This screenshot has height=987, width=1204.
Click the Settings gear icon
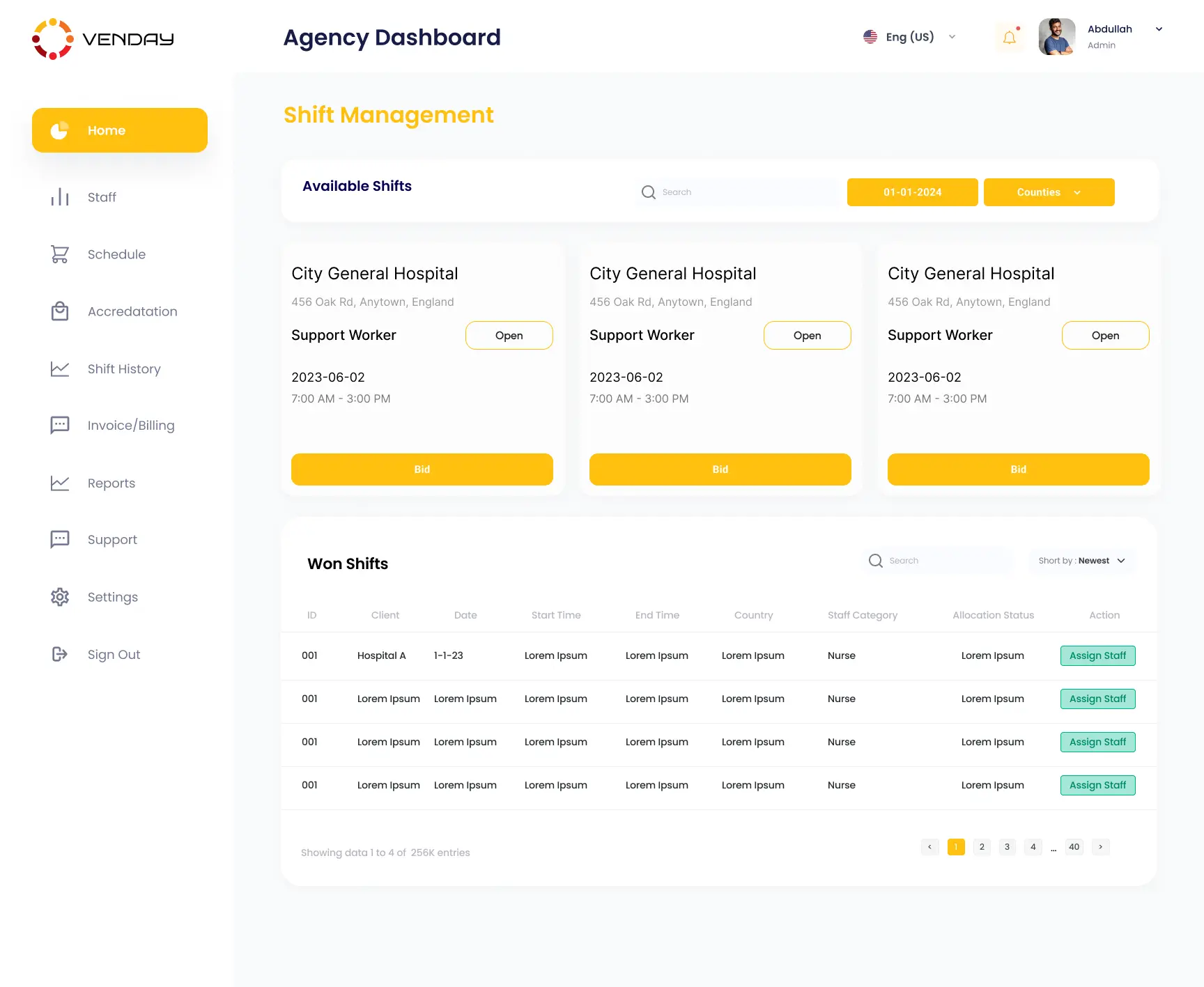pos(60,597)
